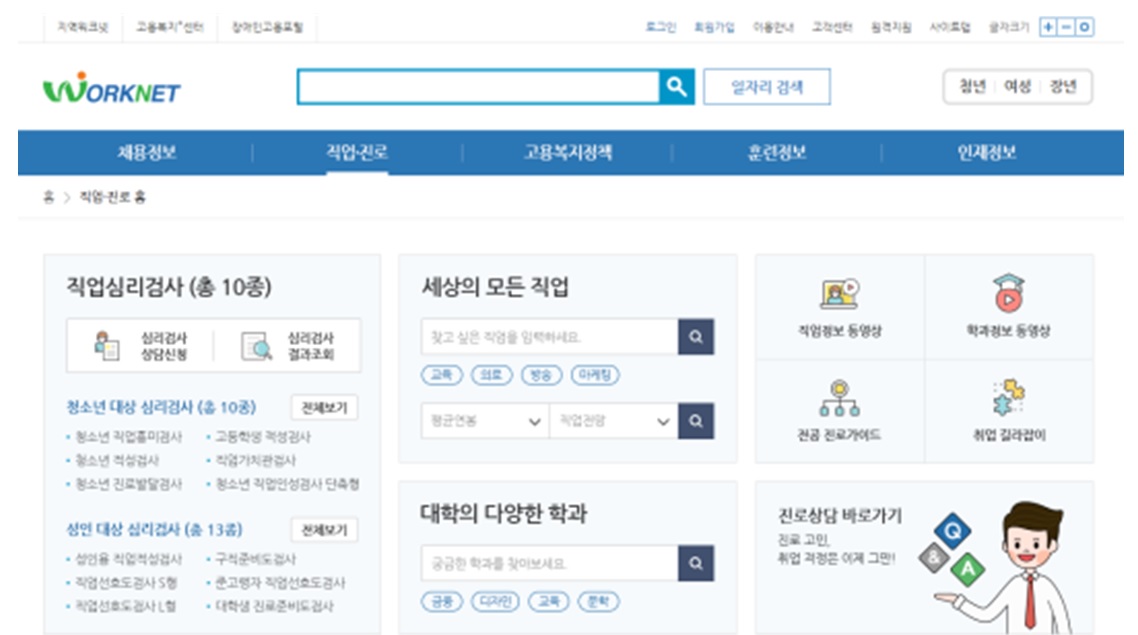Click the 로그인 link
The width and height of the screenshot is (1138, 635).
(660, 28)
